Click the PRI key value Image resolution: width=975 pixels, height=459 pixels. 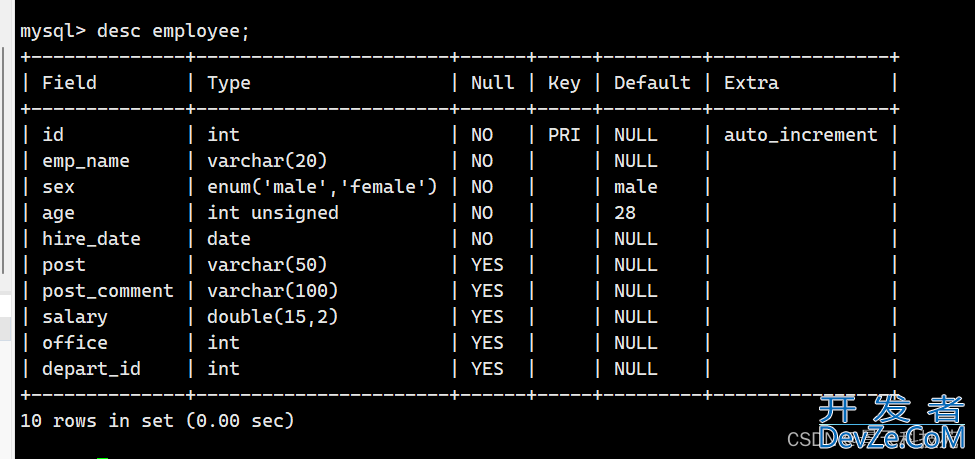coord(564,135)
